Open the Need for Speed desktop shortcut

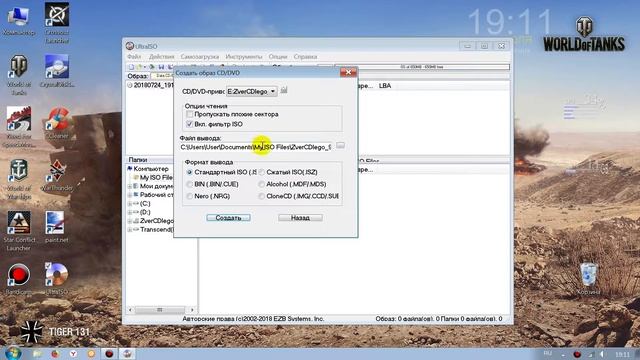pos(19,127)
